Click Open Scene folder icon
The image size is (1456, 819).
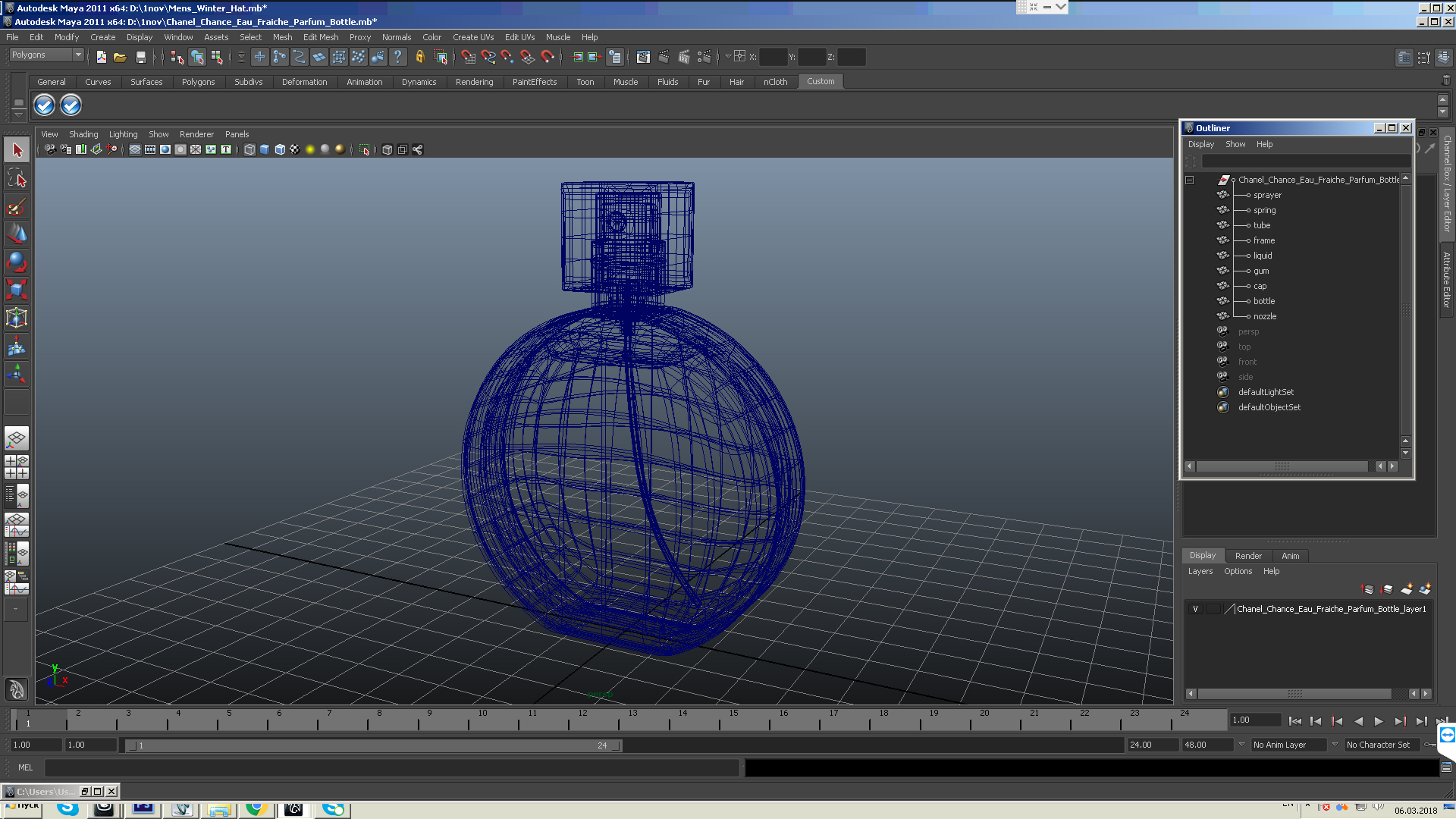click(120, 57)
